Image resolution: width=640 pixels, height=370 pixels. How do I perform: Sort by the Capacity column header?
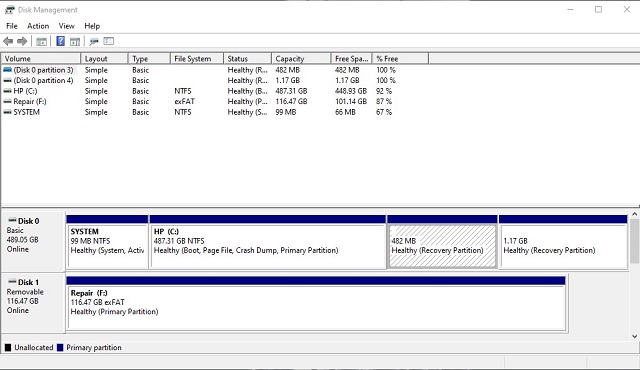pos(301,59)
